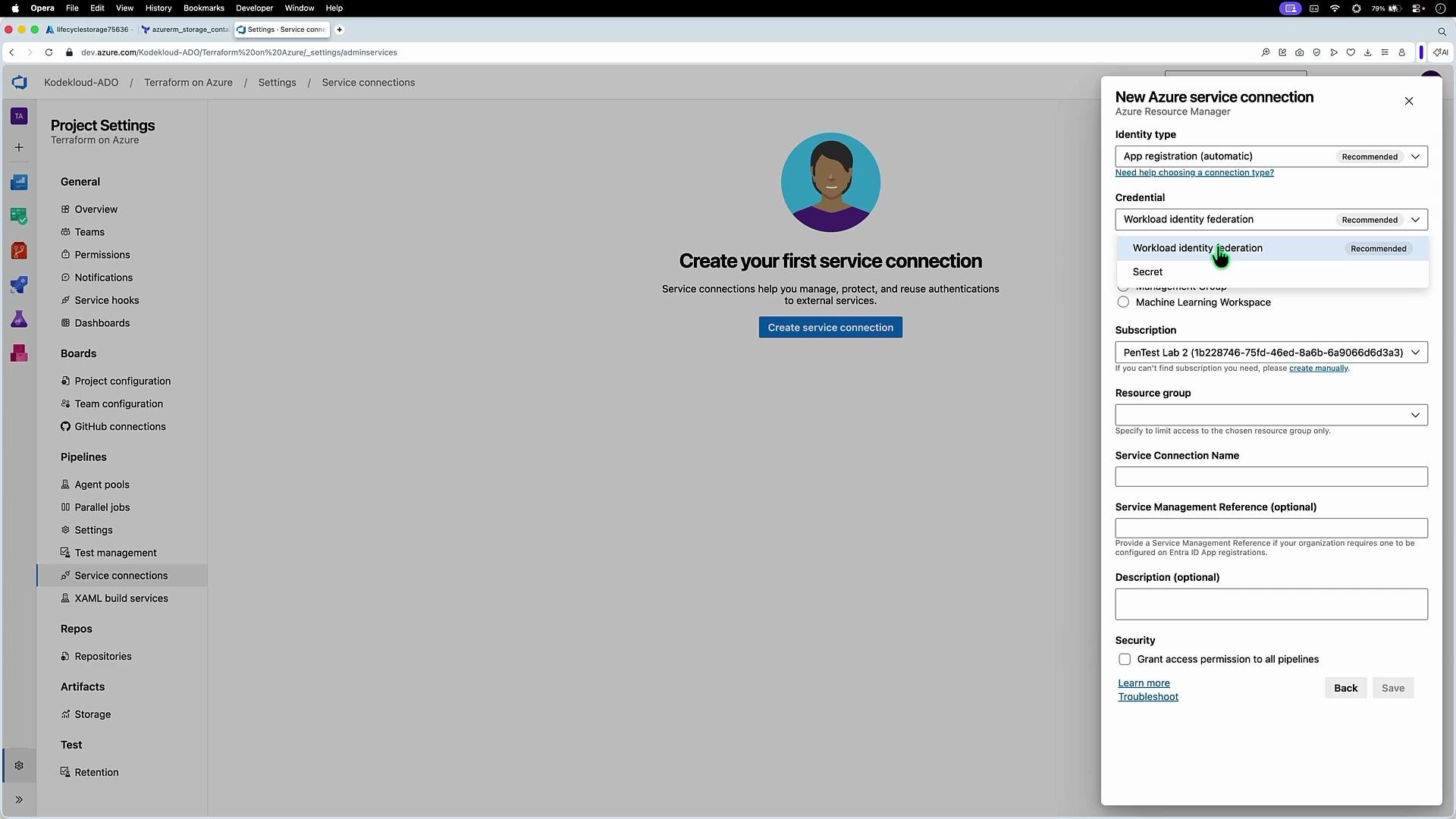Click the Opera AI icon in toolbar
This screenshot has height=819, width=1456.
[1440, 52]
